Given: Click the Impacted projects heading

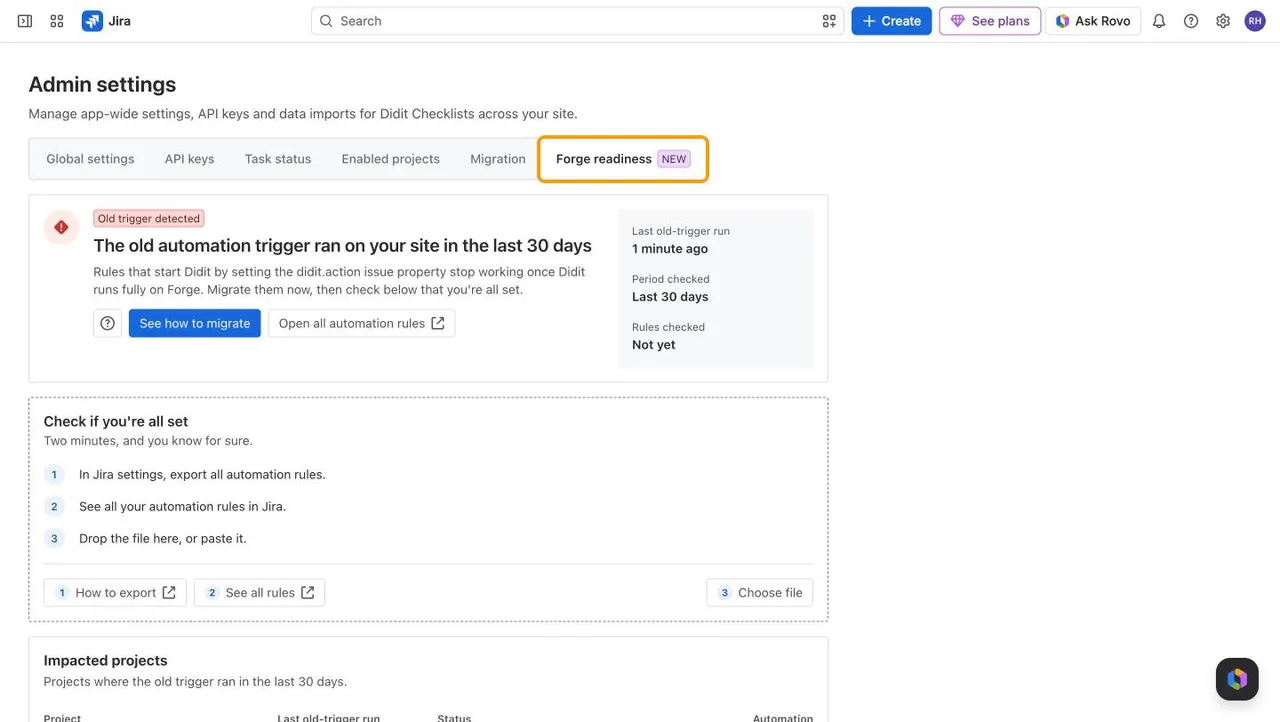Looking at the screenshot, I should pos(106,660).
